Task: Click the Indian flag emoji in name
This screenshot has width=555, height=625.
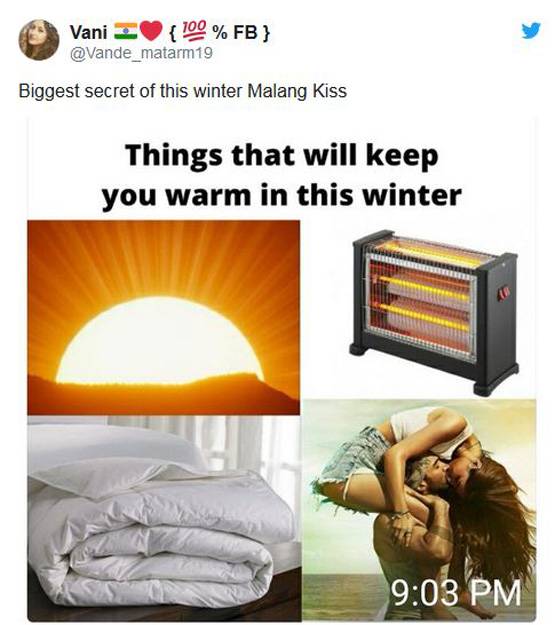Action: point(126,31)
